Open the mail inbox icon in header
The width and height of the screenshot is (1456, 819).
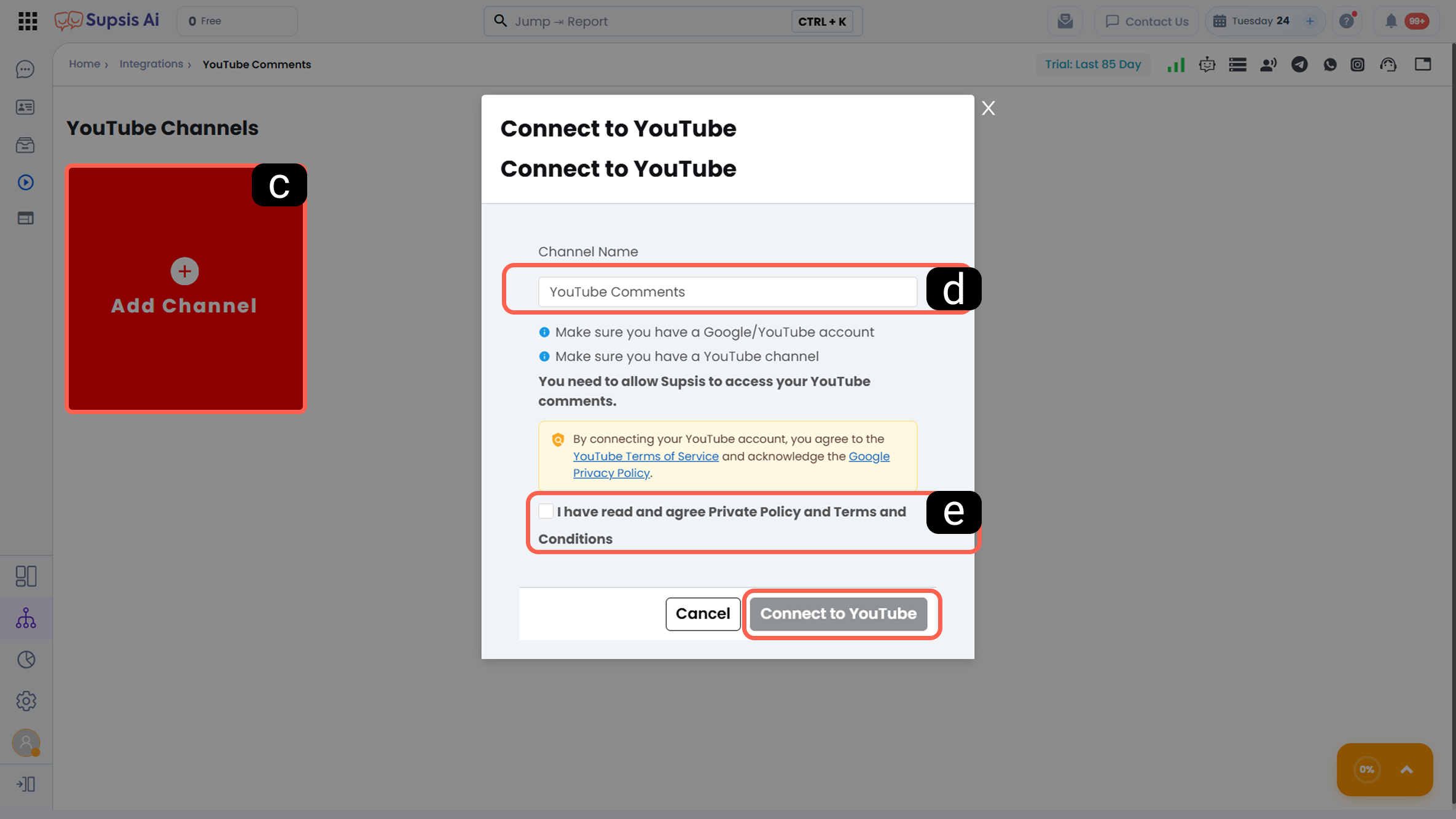[x=1065, y=21]
